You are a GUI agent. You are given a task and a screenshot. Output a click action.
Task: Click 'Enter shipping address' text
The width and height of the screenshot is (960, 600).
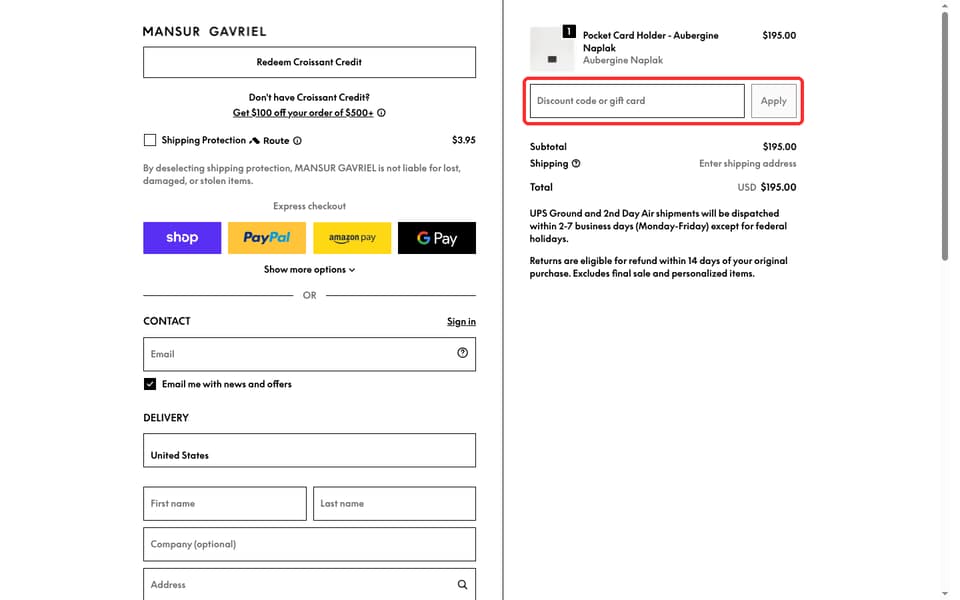(748, 163)
